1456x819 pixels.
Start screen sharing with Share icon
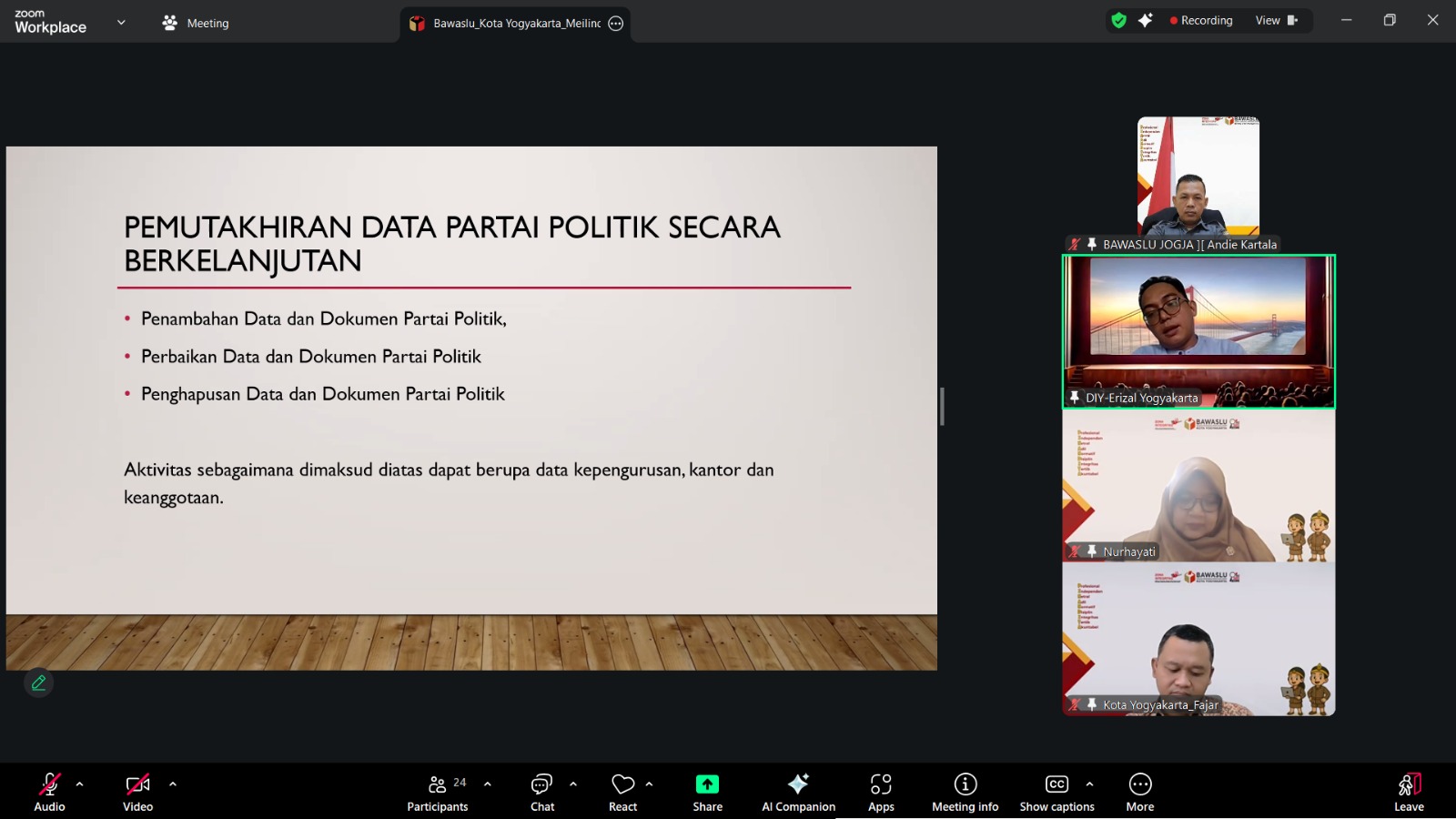click(706, 790)
